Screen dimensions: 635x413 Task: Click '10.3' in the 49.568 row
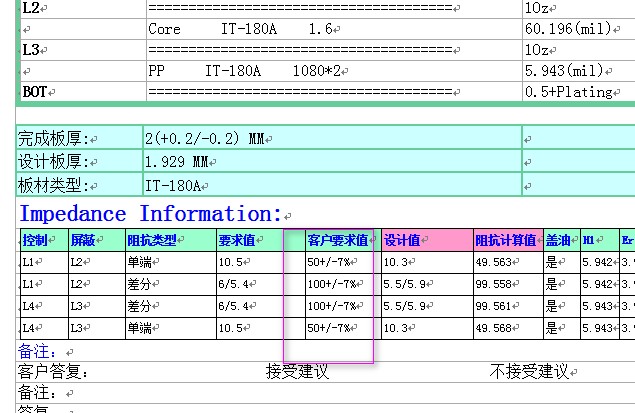[396, 328]
